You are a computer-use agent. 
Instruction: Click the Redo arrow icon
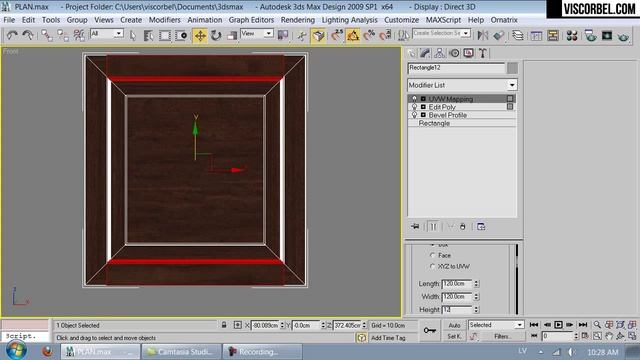pyautogui.click(x=28, y=36)
